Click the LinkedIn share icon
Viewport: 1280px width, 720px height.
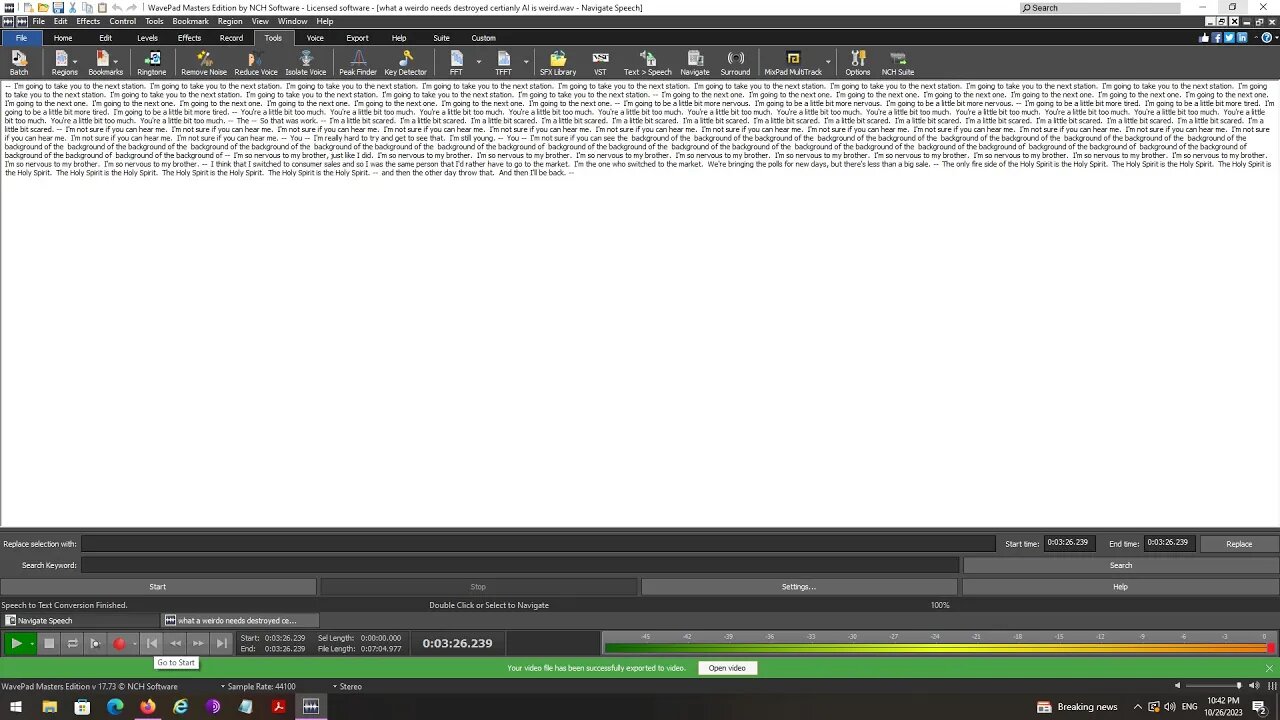[1242, 38]
